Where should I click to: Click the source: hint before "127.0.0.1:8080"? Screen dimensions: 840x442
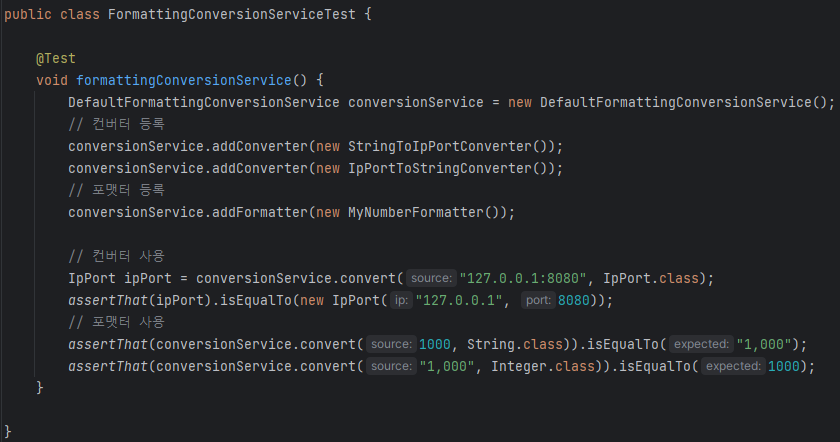click(431, 278)
